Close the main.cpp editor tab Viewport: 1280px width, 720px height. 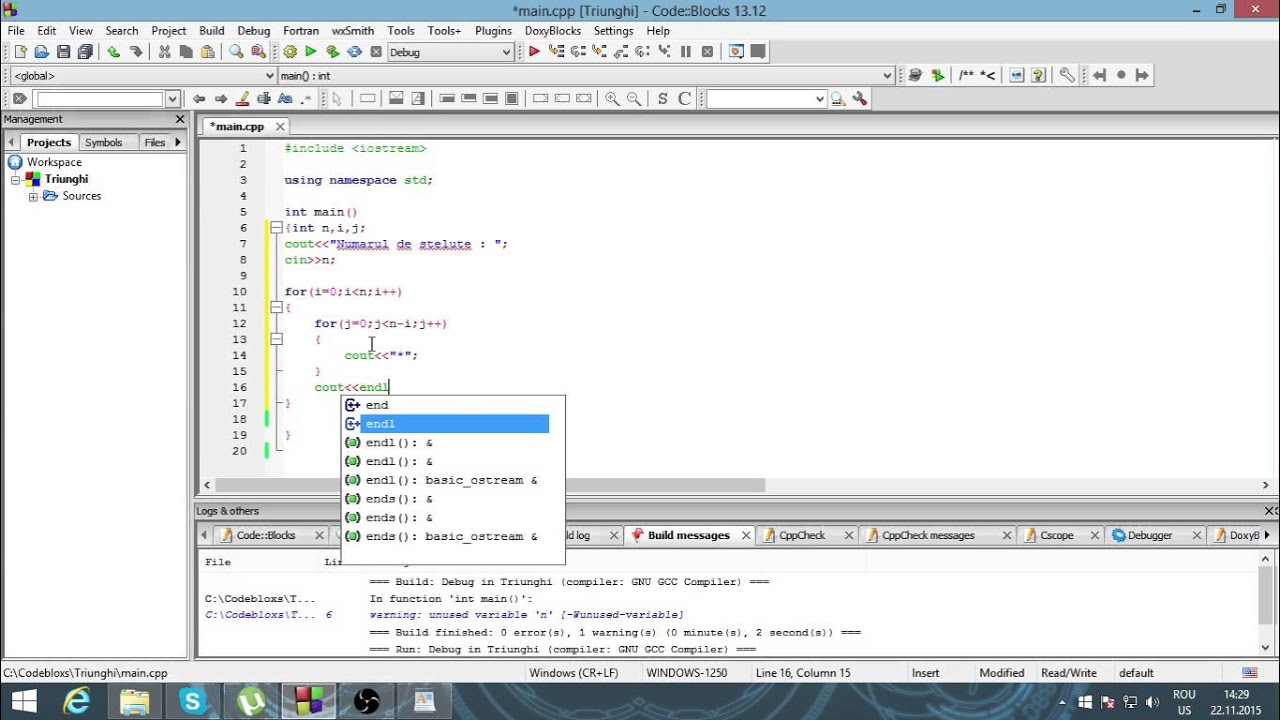(280, 127)
